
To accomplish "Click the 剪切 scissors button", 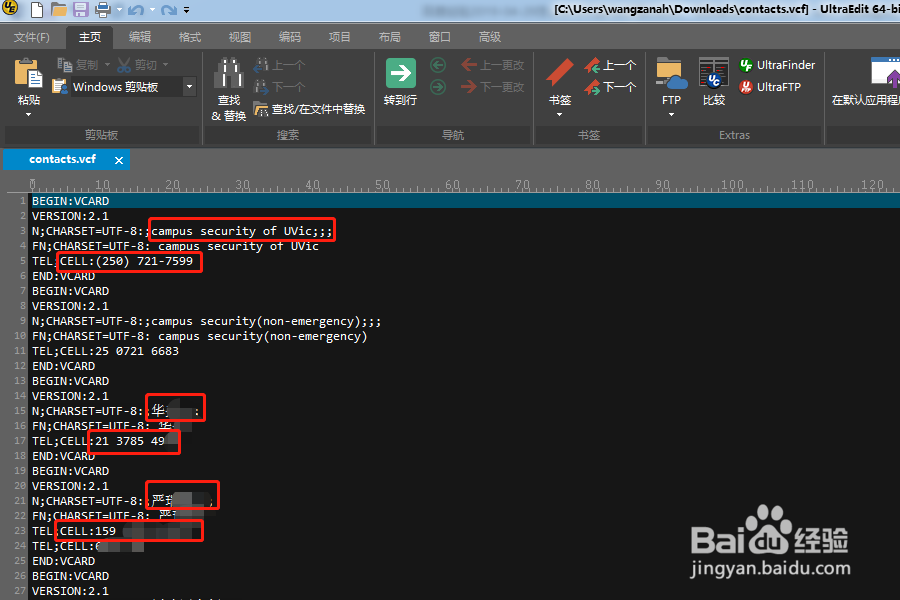I will tap(137, 65).
